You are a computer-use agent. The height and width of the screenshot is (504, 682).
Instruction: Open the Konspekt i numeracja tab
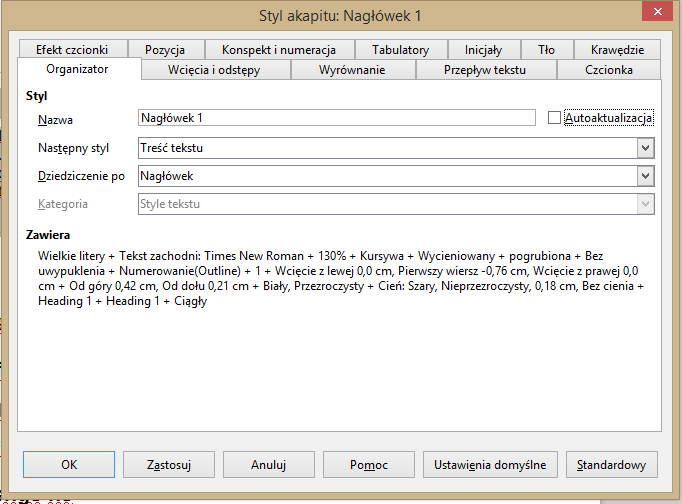pos(279,50)
